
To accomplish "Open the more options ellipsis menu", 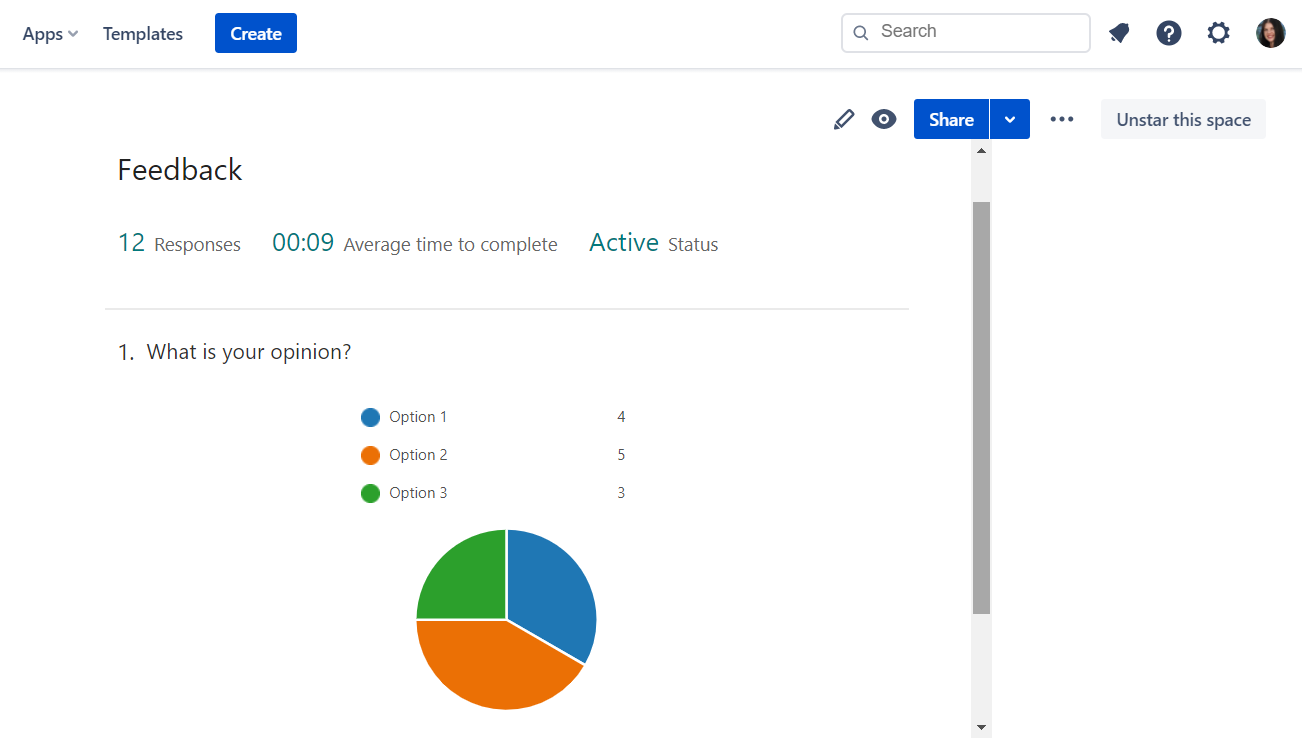I will pyautogui.click(x=1061, y=119).
